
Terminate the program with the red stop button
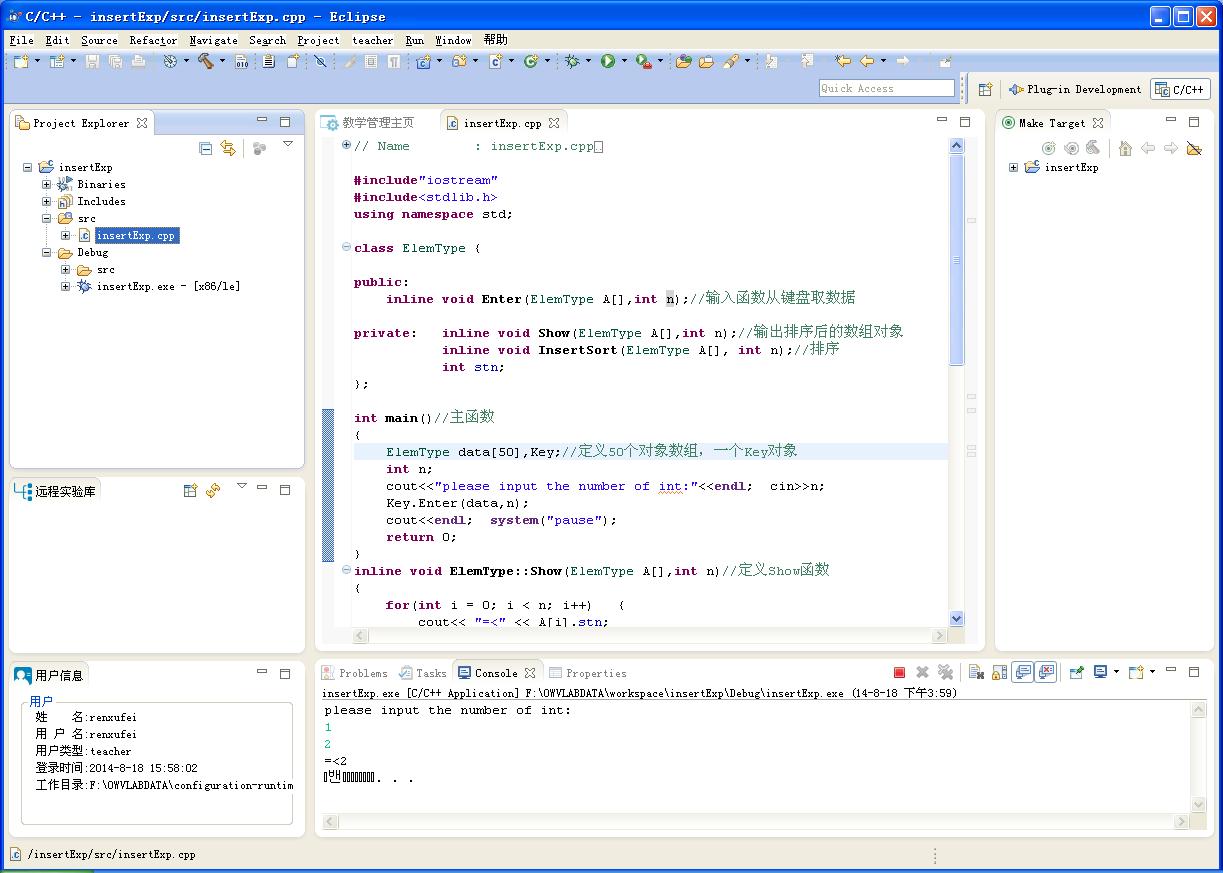(899, 673)
